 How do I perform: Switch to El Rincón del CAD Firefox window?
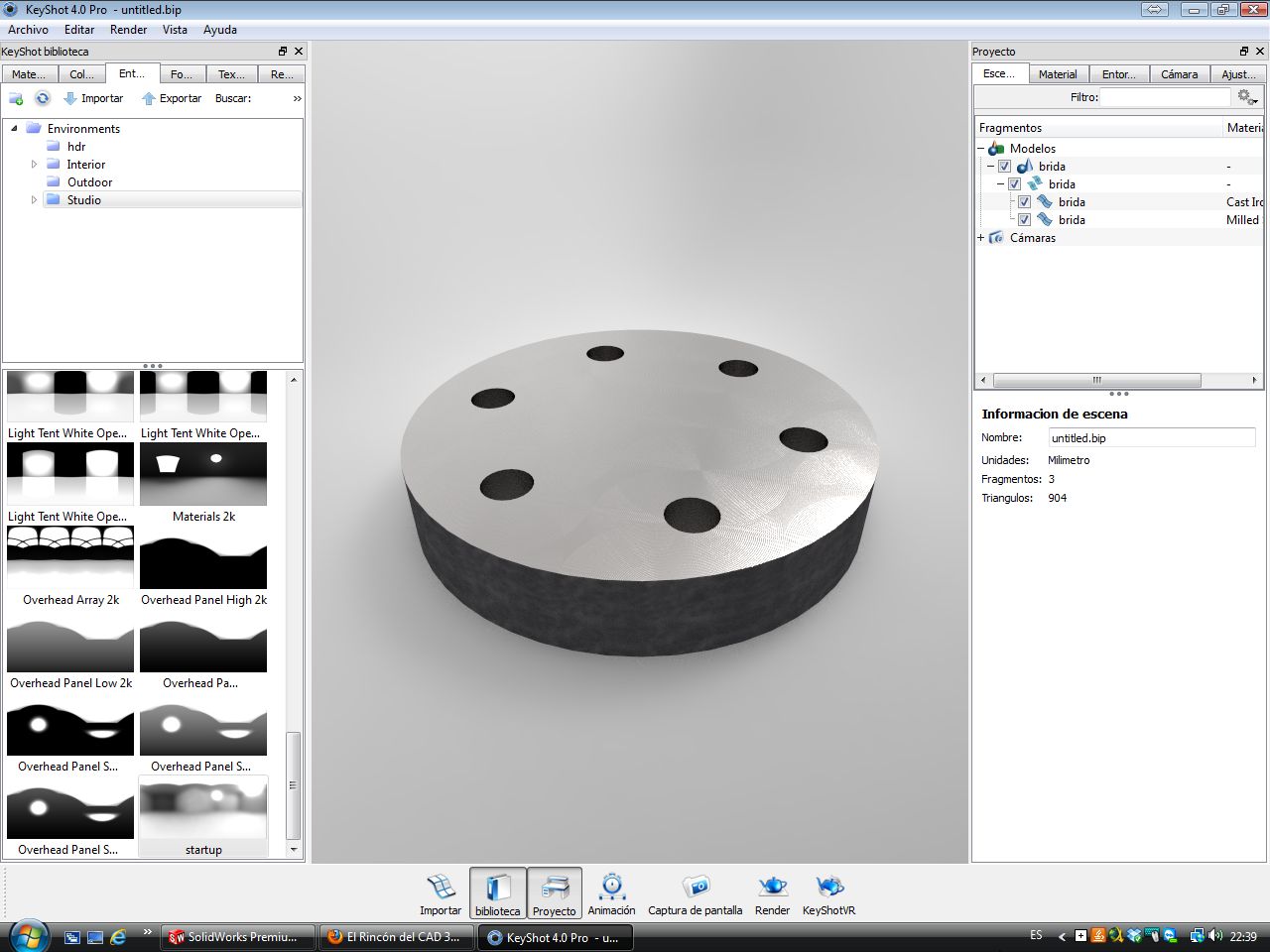point(397,936)
